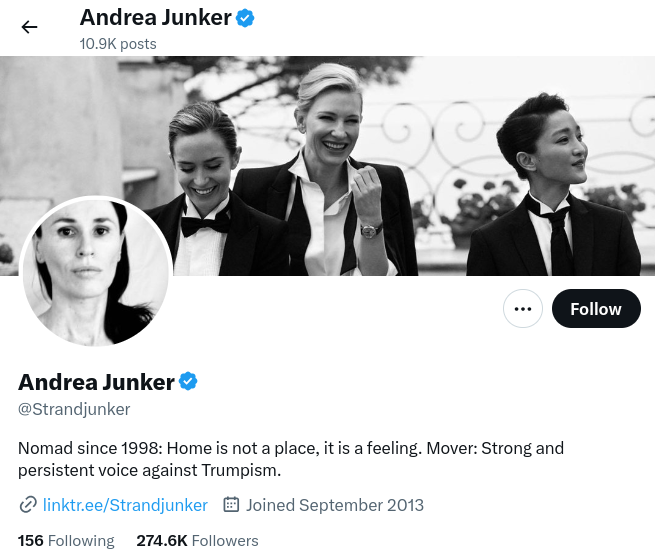This screenshot has width=655, height=555.
Task: Click the back arrow icon
Action: click(x=29, y=27)
